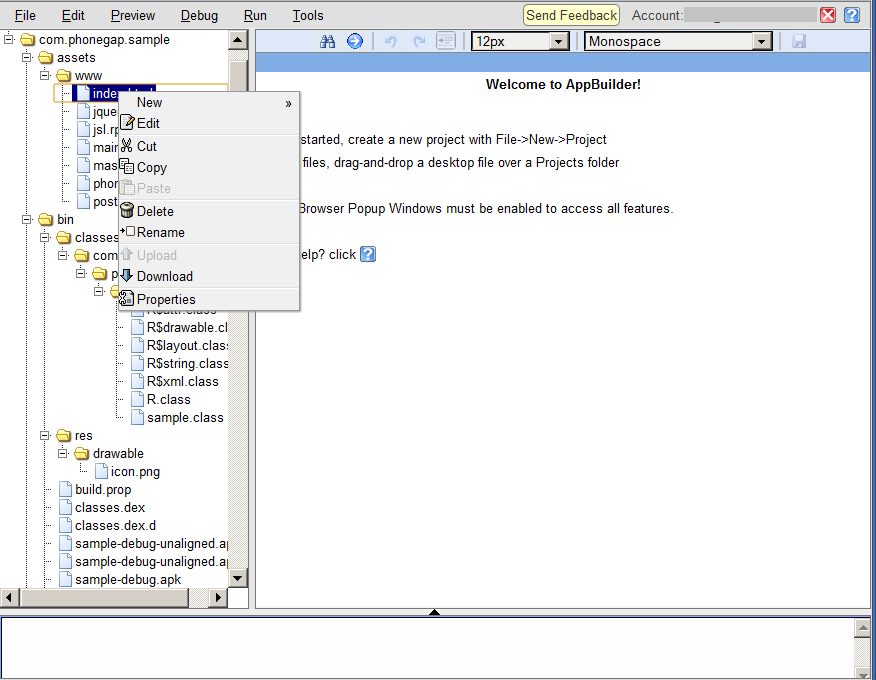Click the blue help icon beside Account
The width and height of the screenshot is (876, 680).
852,15
